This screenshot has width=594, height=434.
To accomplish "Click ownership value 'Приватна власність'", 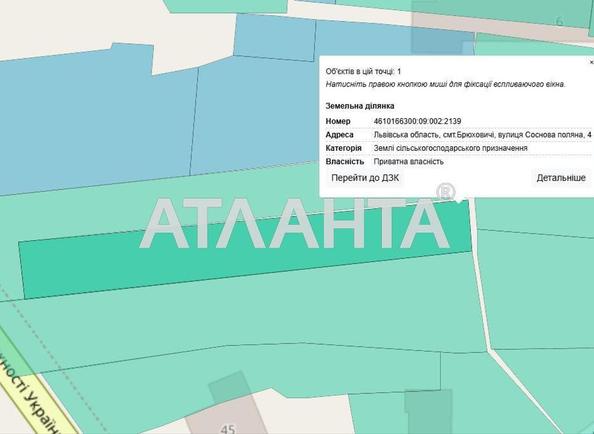I will point(408,162).
